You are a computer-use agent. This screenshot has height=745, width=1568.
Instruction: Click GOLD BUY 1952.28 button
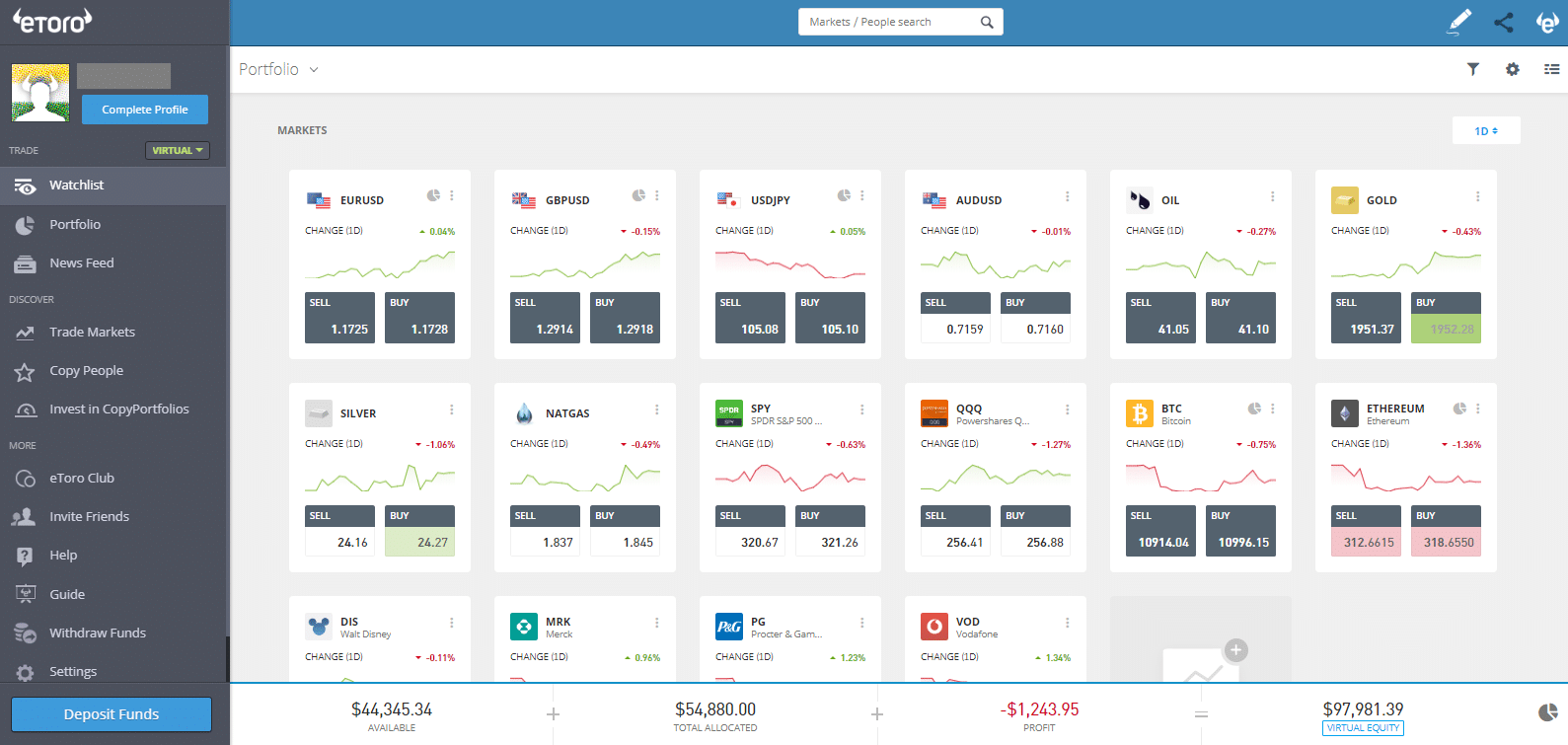point(1446,318)
